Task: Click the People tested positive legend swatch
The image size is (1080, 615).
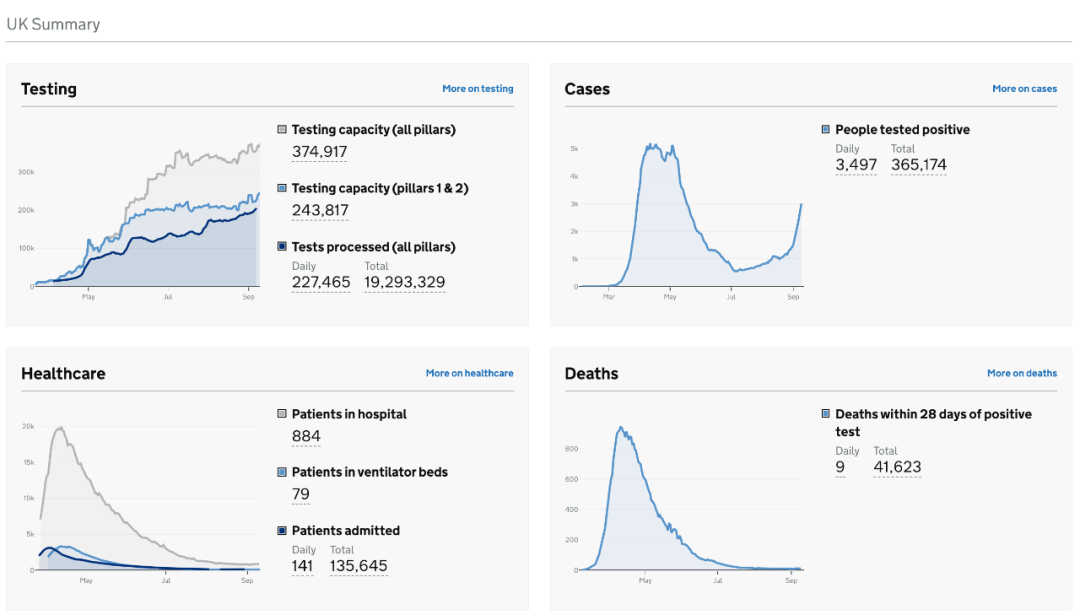Action: (826, 130)
